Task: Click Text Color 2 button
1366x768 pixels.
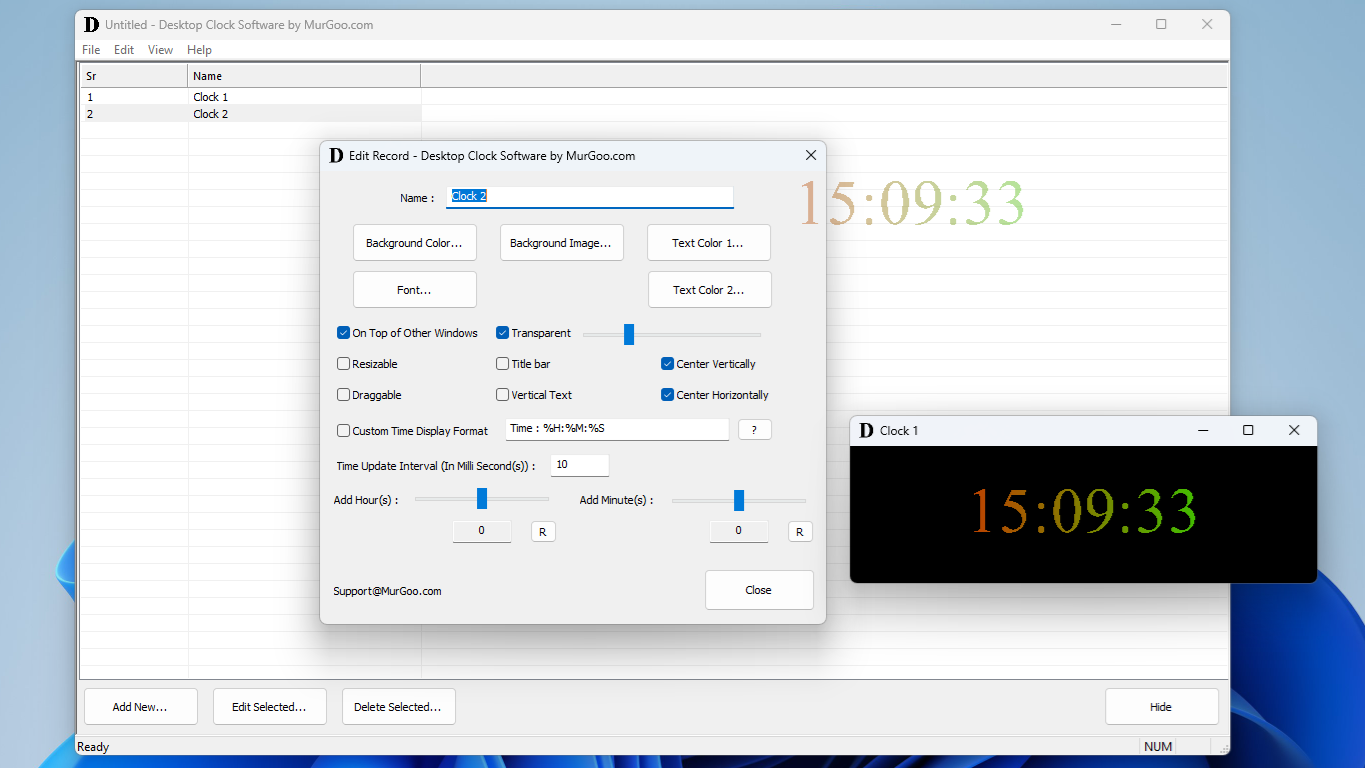Action: [x=709, y=289]
